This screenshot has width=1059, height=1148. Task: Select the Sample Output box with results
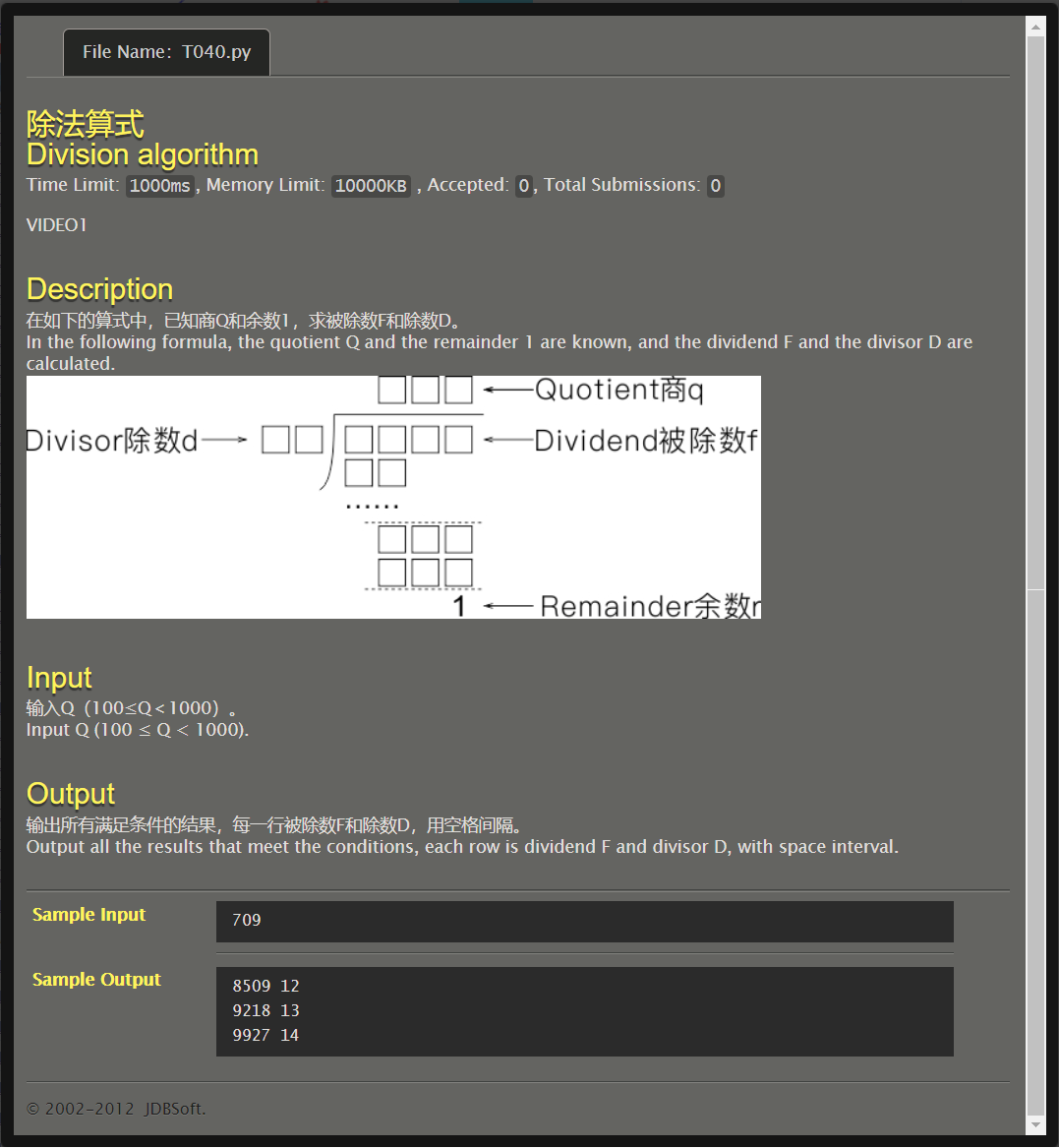(584, 1010)
